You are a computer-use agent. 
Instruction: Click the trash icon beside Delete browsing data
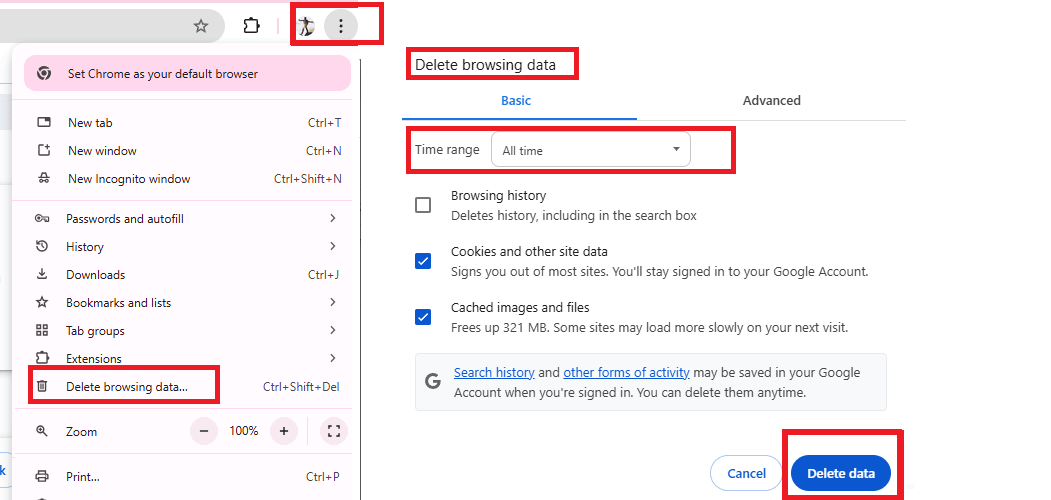pyautogui.click(x=42, y=387)
